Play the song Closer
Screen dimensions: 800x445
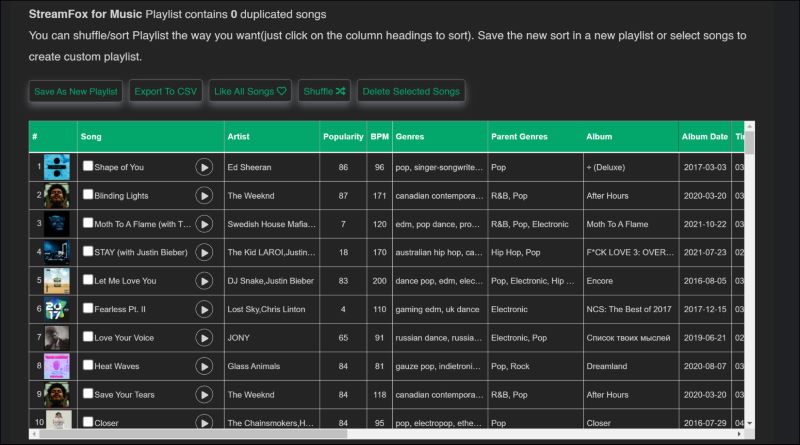pos(204,422)
